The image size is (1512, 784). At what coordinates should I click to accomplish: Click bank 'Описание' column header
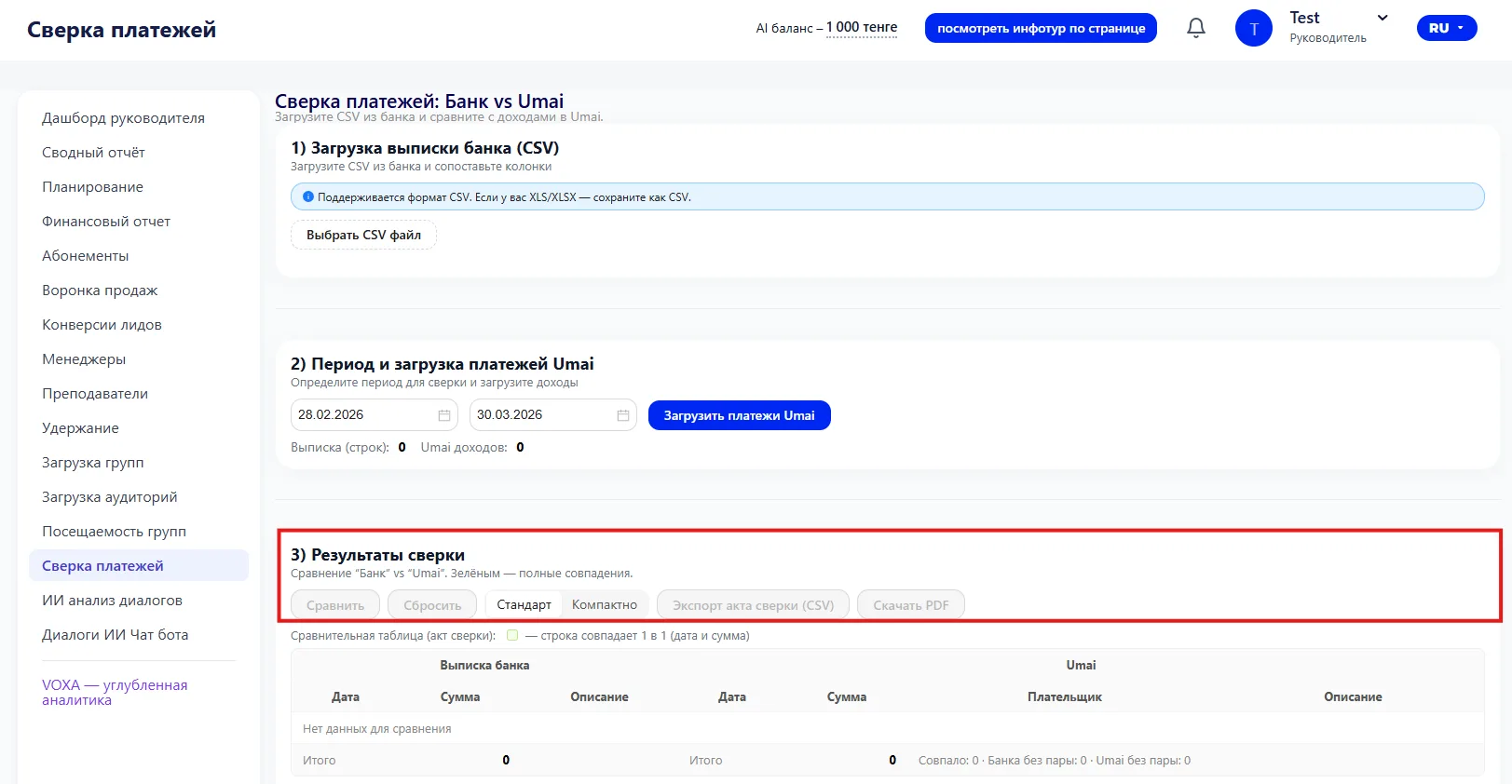pos(599,696)
